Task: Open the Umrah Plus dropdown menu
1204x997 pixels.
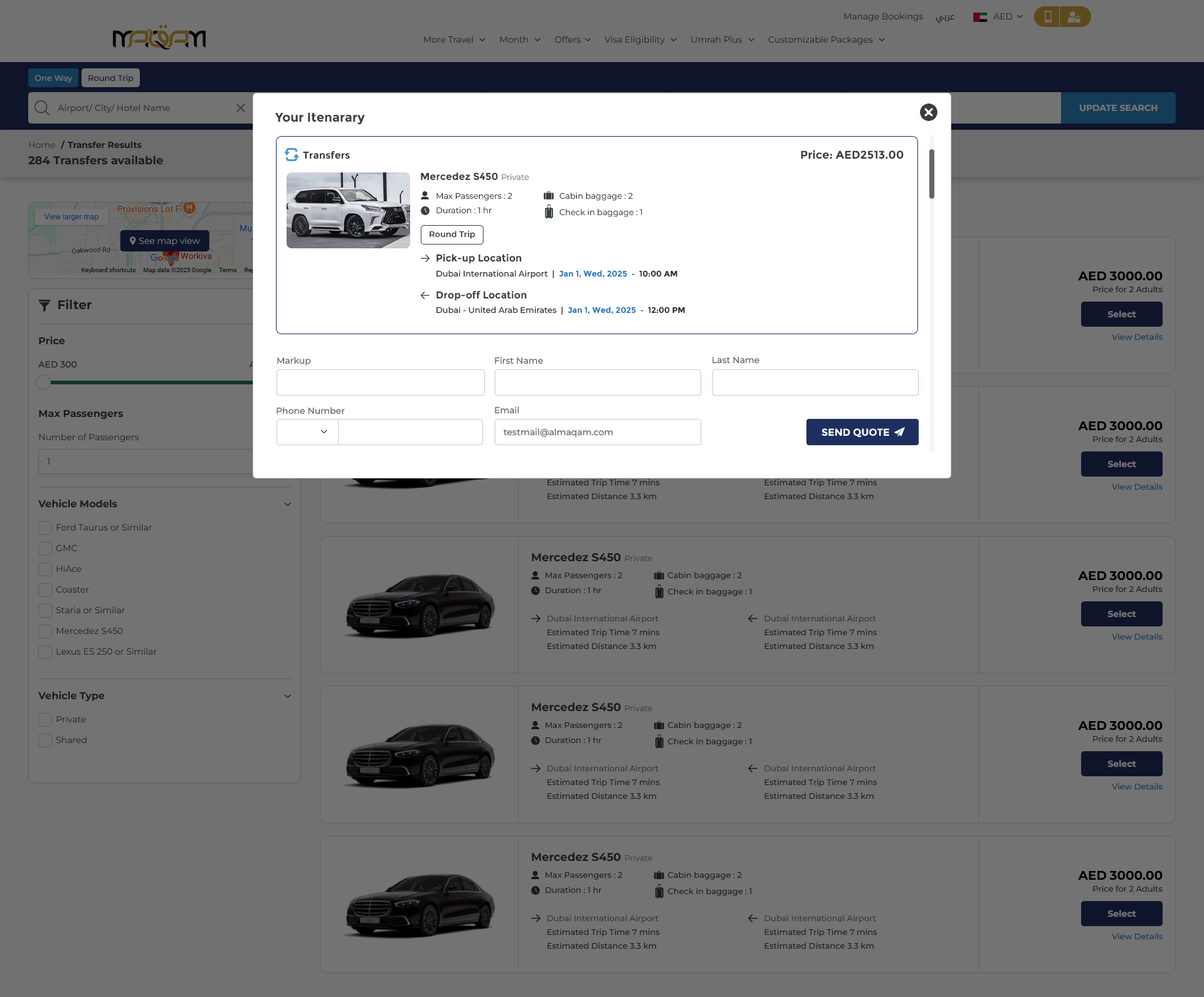Action: click(722, 40)
